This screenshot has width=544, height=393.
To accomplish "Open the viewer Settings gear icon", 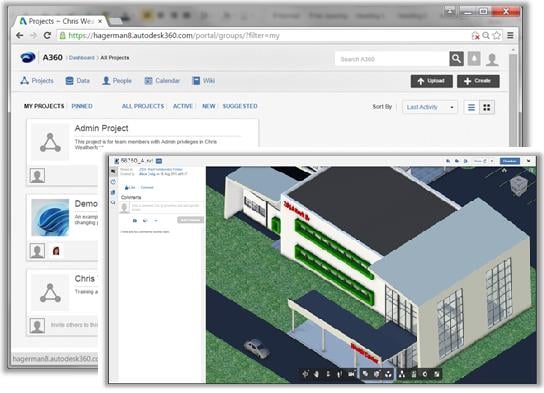I will [425, 374].
